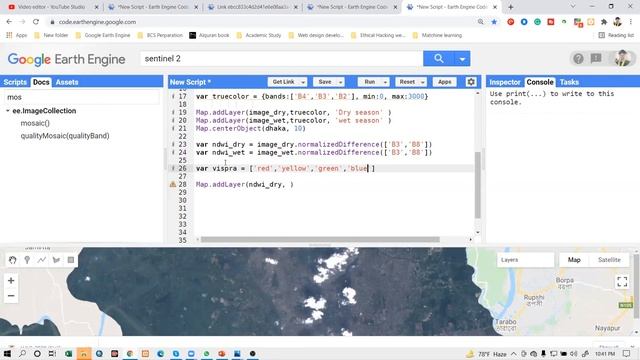Open the search options dropdown arrow
Image resolution: width=640 pixels, height=360 pixels.
click(462, 59)
